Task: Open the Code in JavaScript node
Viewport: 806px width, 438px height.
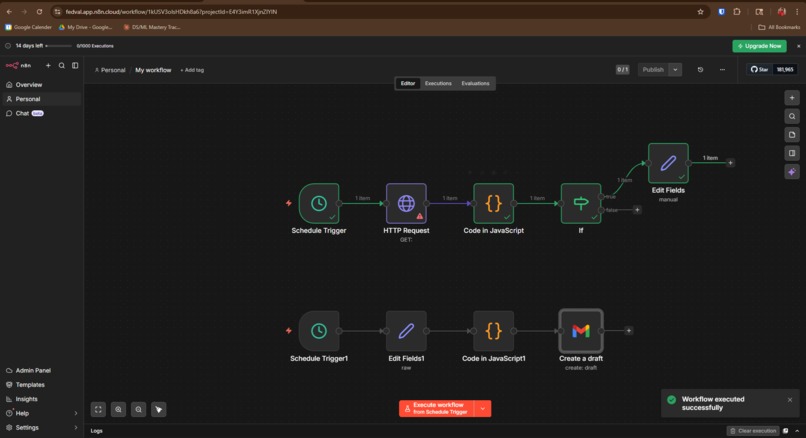Action: click(493, 204)
